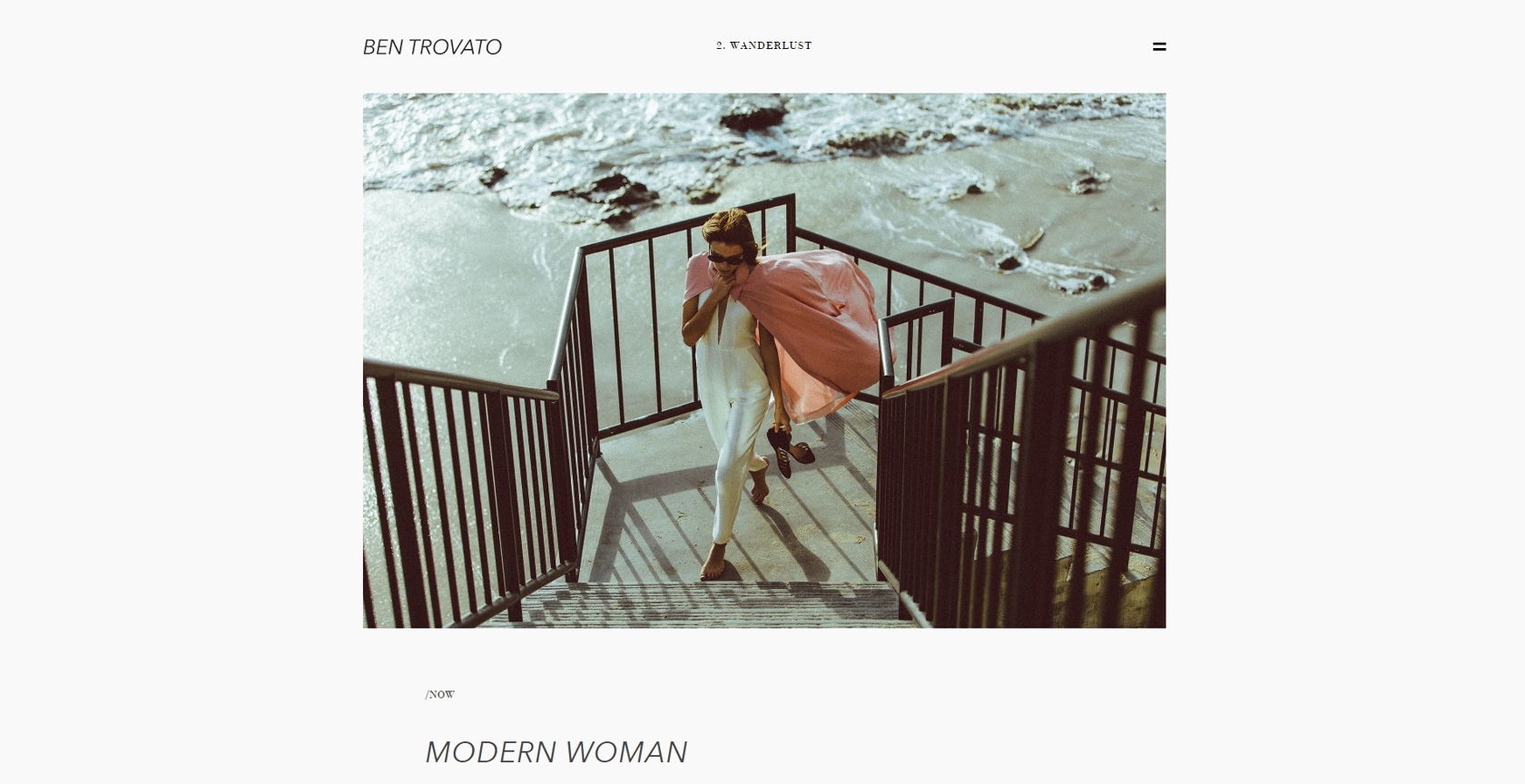Select the 2. Wanderlust section label
The image size is (1525, 784).
tap(763, 45)
